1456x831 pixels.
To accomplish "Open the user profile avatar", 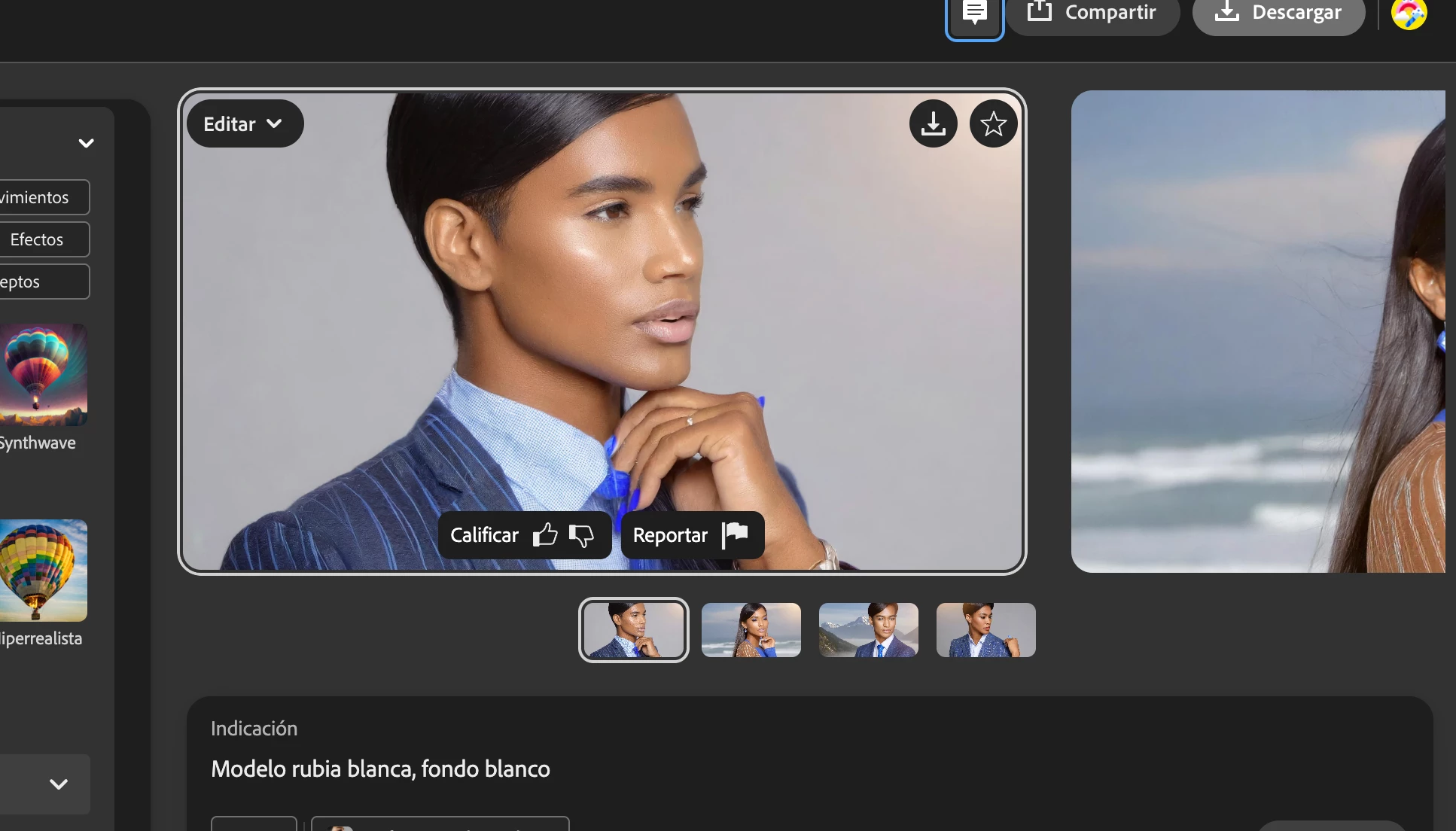I will (1409, 14).
